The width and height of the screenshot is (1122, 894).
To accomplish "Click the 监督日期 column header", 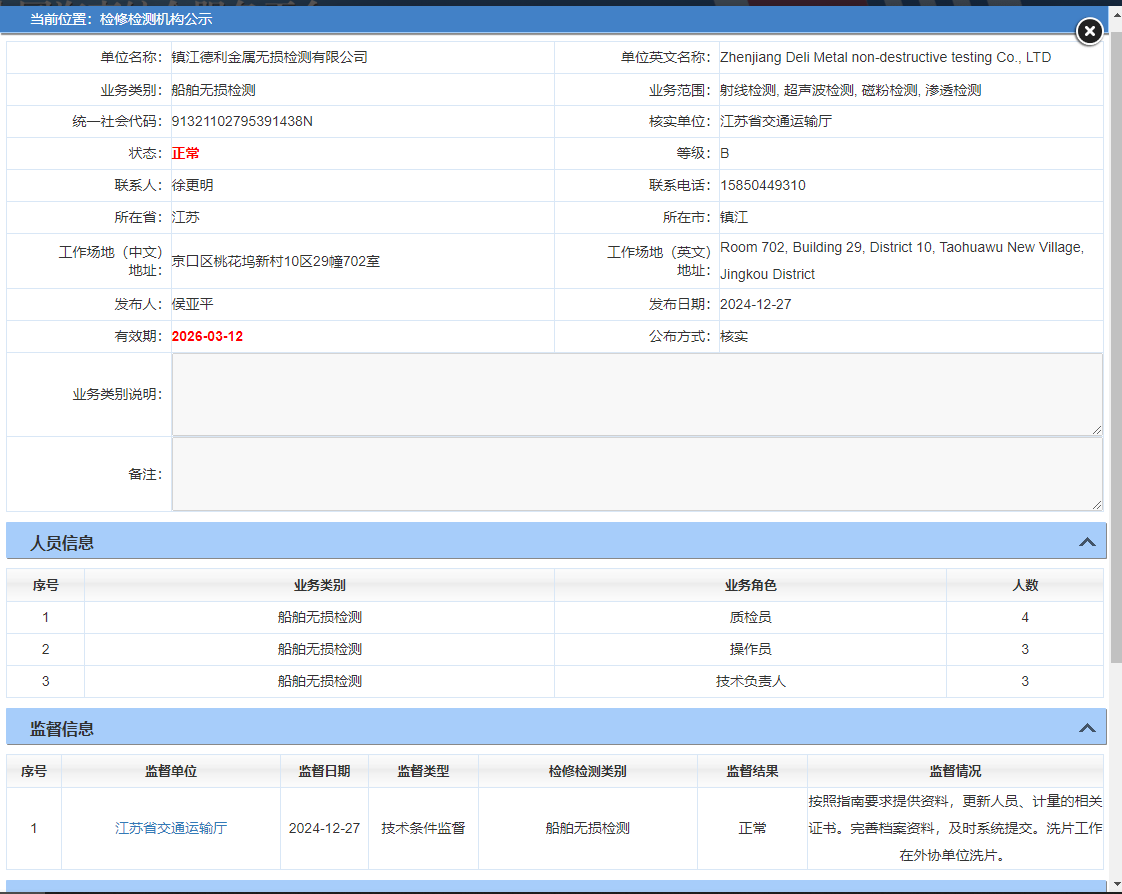I will click(x=324, y=771).
